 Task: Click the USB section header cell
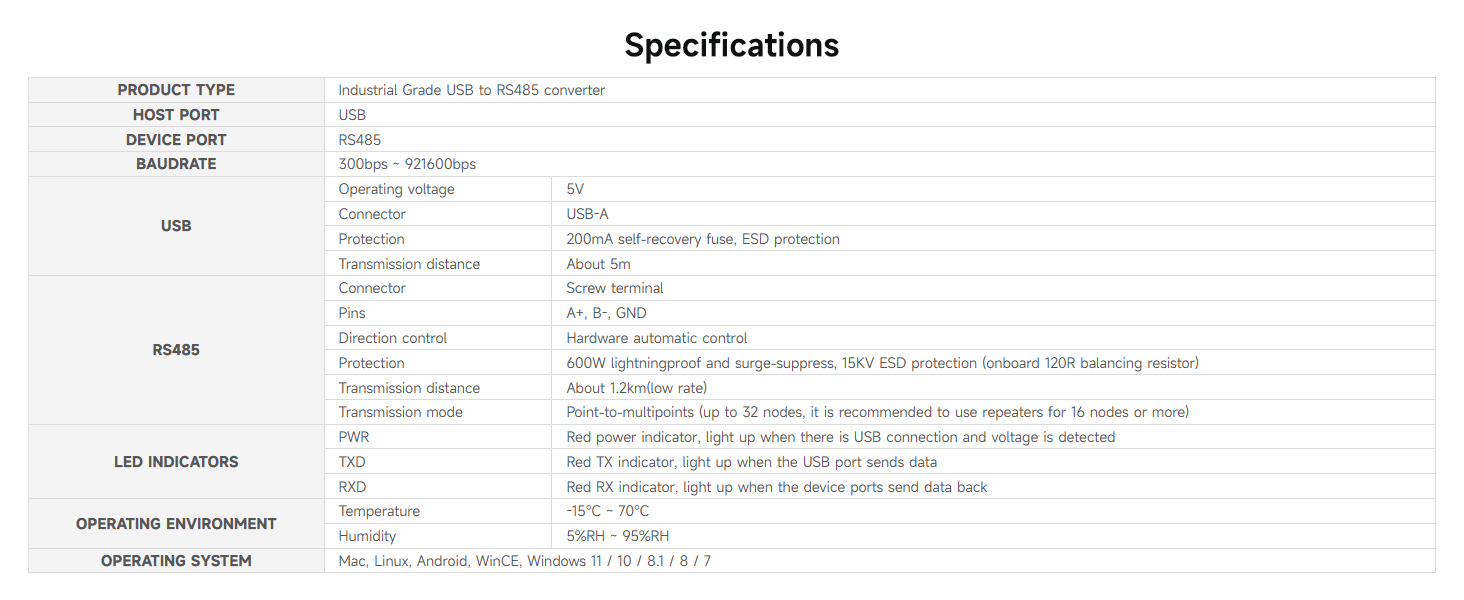coord(176,226)
